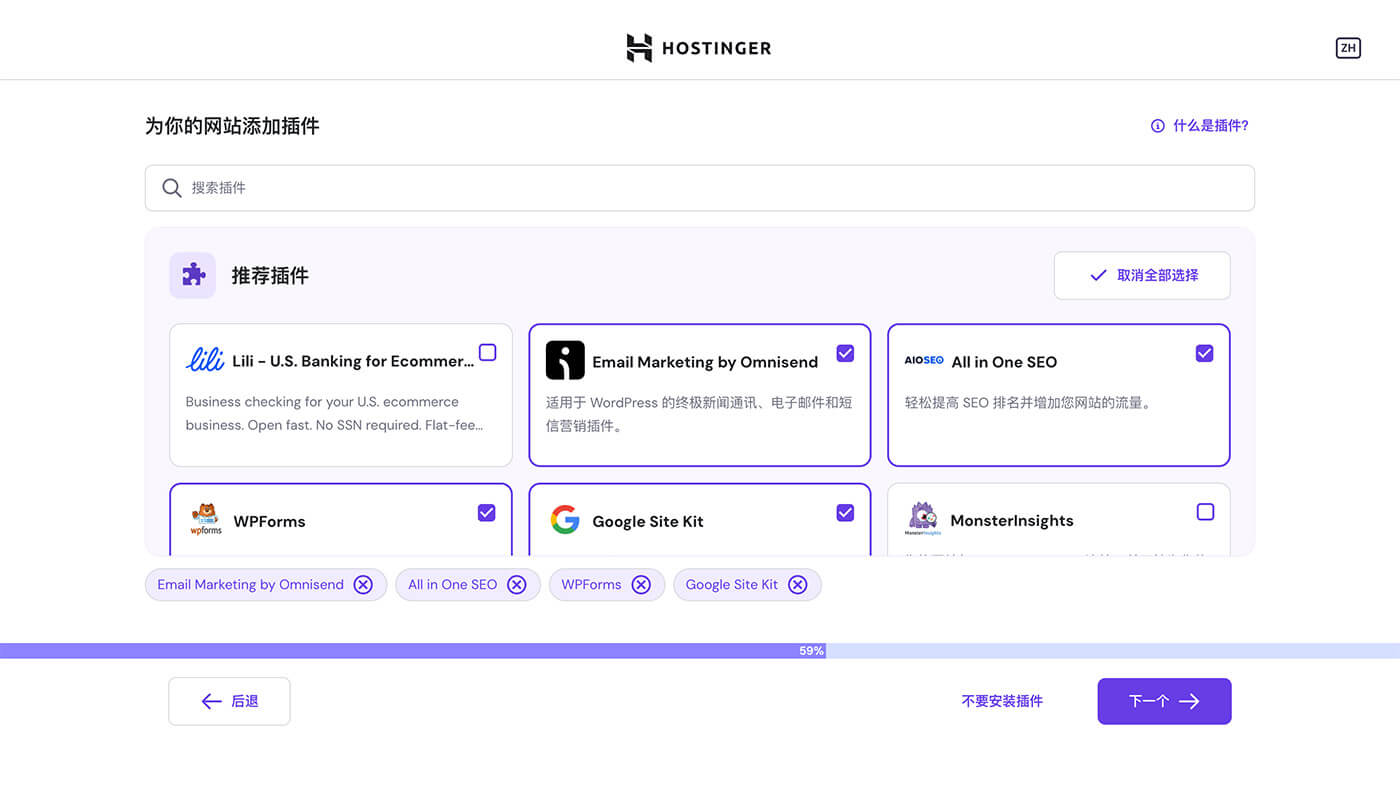The height and width of the screenshot is (800, 1400).
Task: Click the Lili banking plugin logo
Action: tap(205, 360)
